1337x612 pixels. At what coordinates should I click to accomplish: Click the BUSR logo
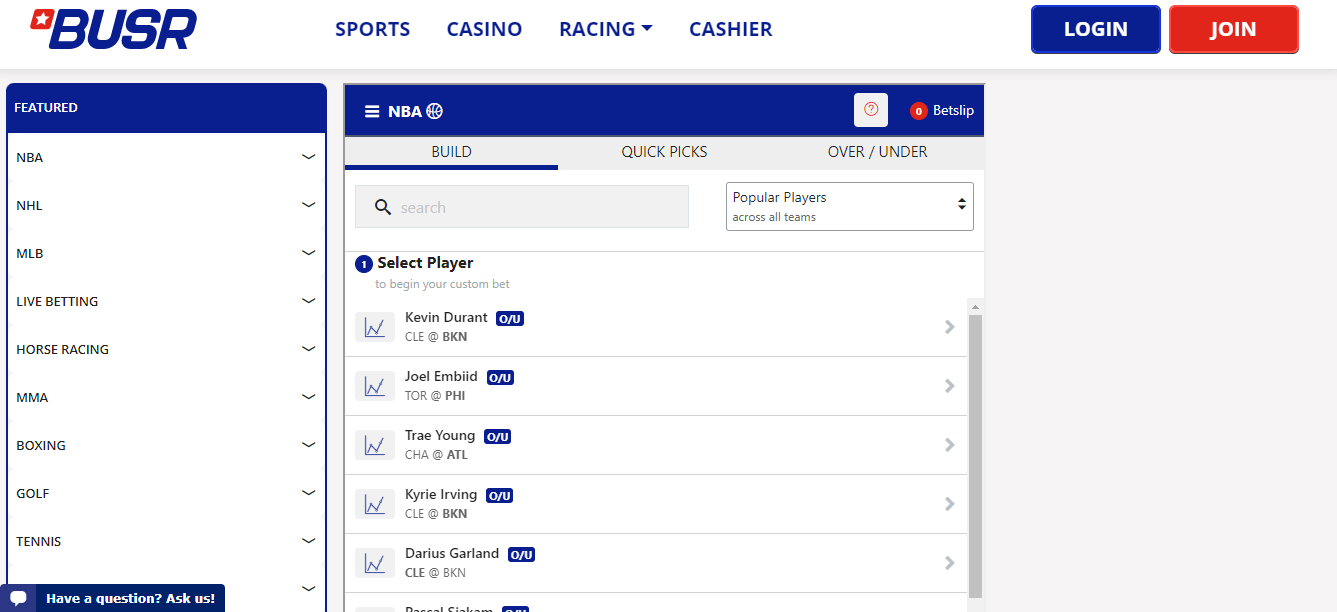pyautogui.click(x=112, y=29)
